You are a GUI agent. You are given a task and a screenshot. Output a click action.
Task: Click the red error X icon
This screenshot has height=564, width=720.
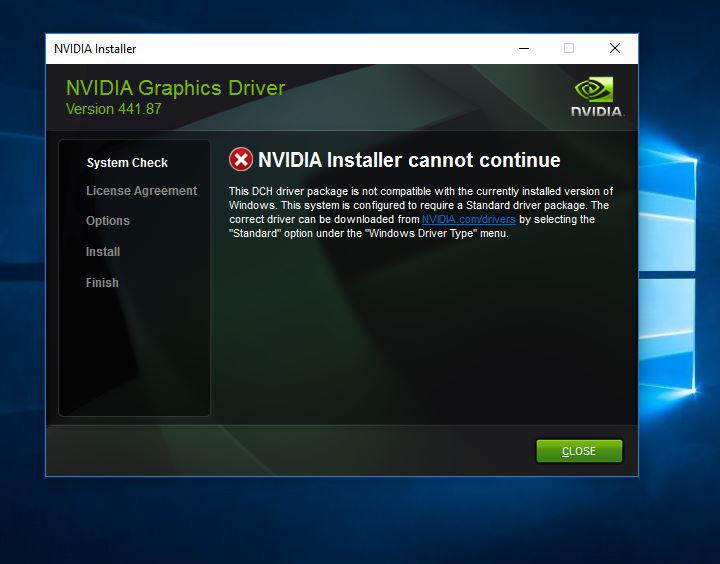(241, 160)
